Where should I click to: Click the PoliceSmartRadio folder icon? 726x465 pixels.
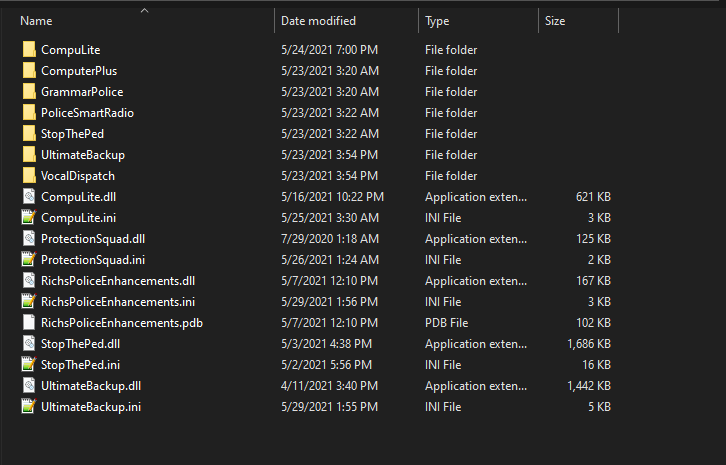(x=29, y=113)
